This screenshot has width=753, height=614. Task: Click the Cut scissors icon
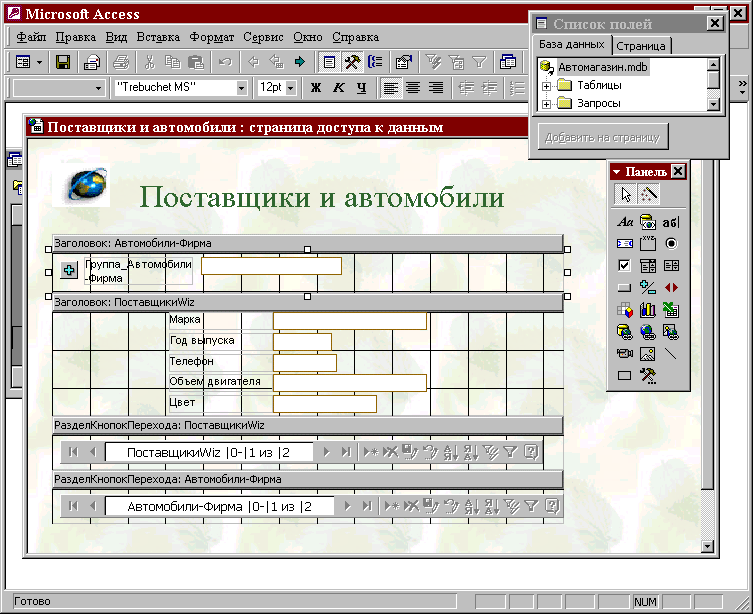click(x=150, y=62)
